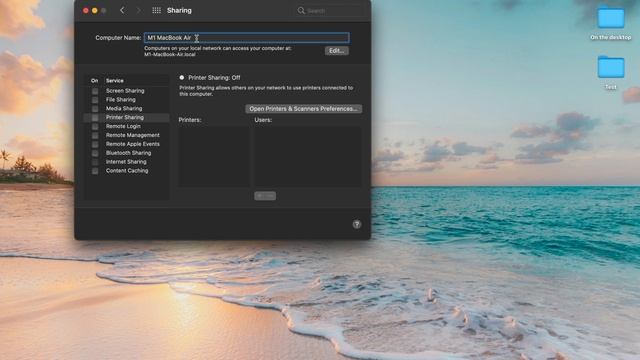
Task: Open the 'On the desktop' folder
Action: [611, 24]
